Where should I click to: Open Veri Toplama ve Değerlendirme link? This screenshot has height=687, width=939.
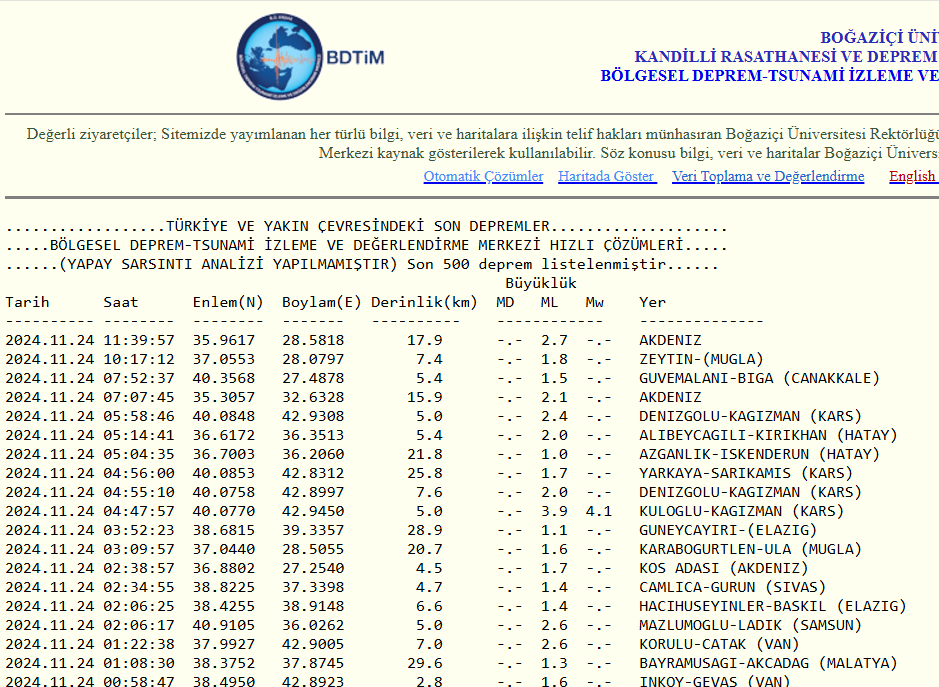tap(768, 177)
